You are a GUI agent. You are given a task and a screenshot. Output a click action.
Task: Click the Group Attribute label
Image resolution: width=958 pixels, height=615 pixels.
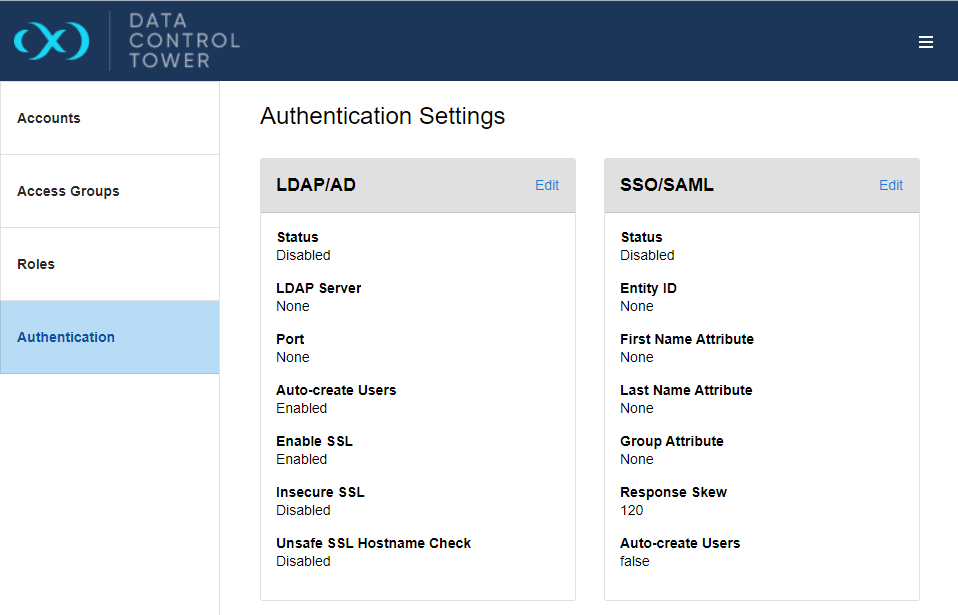pos(671,441)
